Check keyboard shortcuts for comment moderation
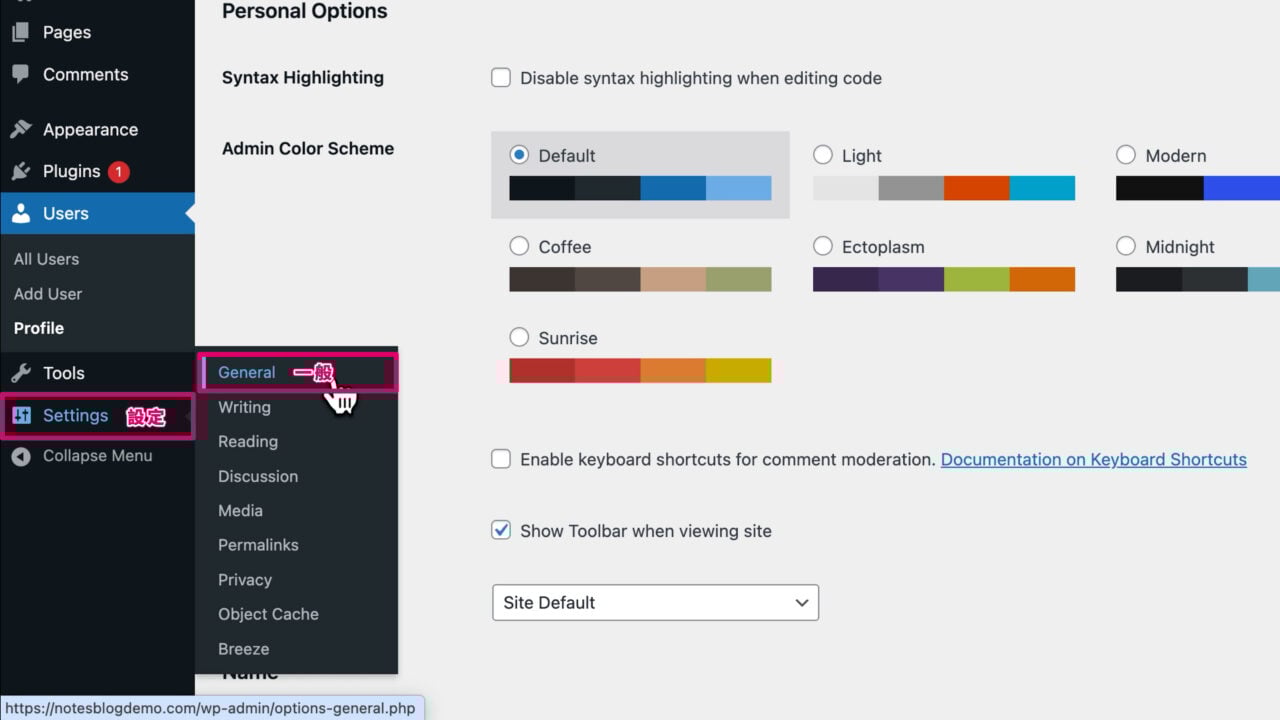1280x720 pixels. coord(501,460)
